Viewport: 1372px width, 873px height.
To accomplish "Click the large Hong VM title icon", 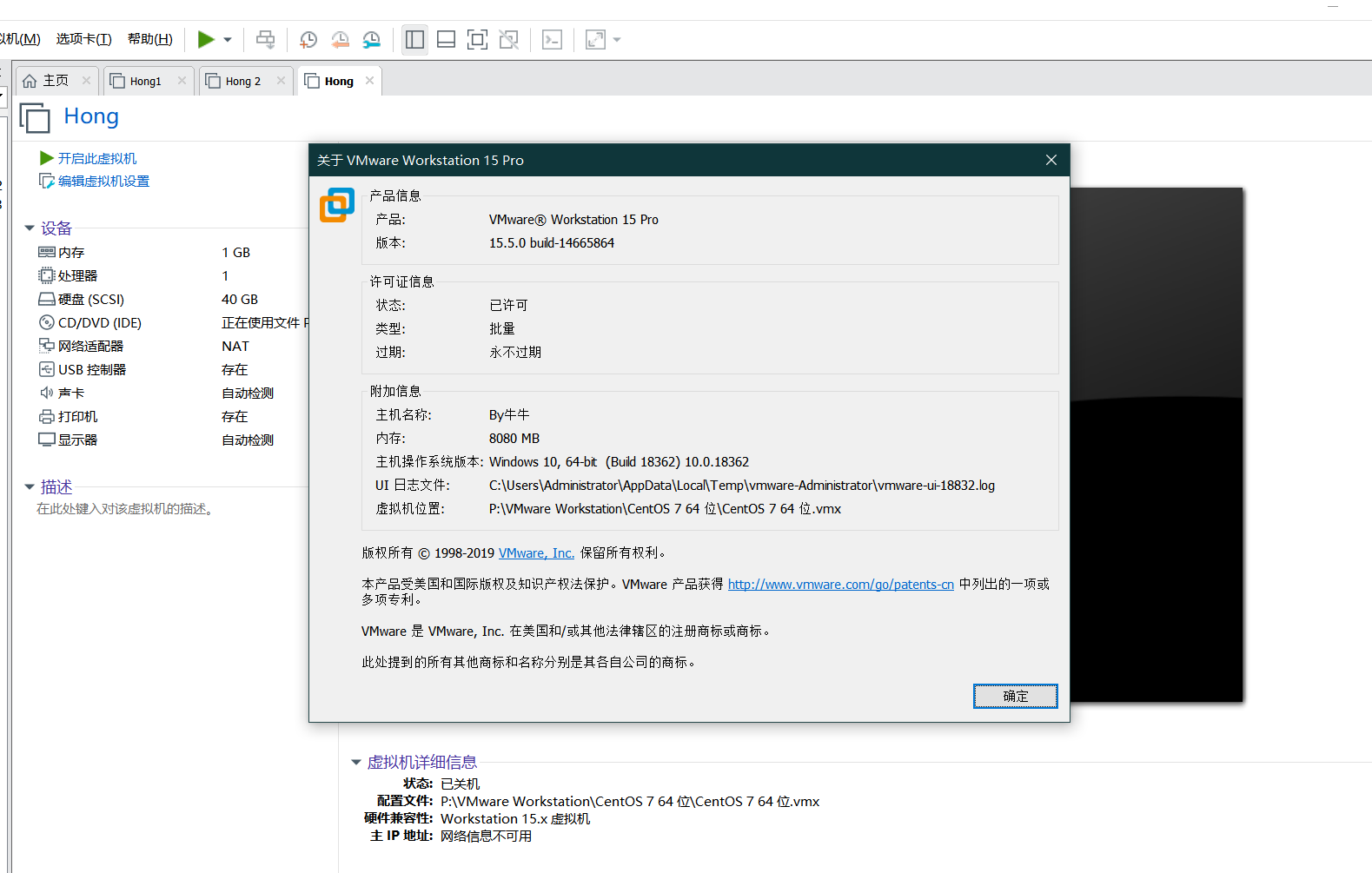I will [x=35, y=117].
